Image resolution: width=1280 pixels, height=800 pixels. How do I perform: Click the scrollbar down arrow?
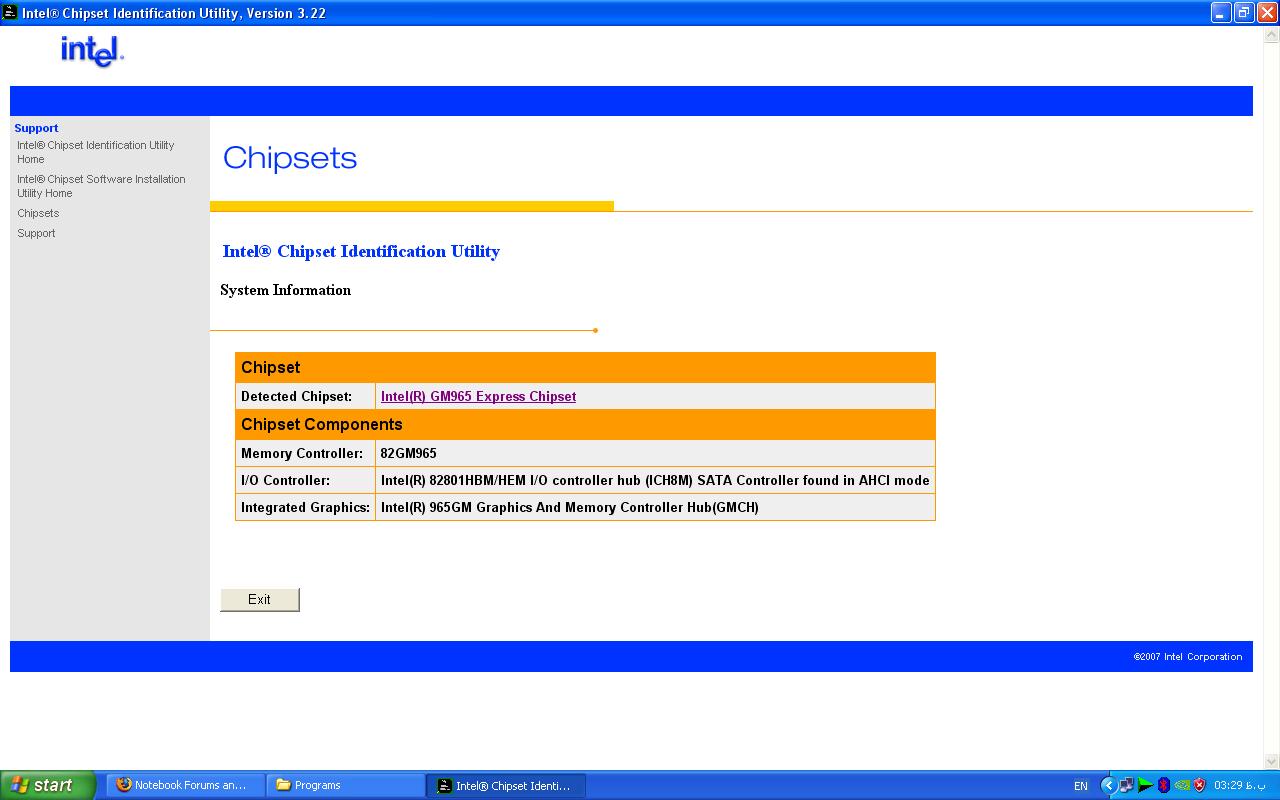point(1271,761)
